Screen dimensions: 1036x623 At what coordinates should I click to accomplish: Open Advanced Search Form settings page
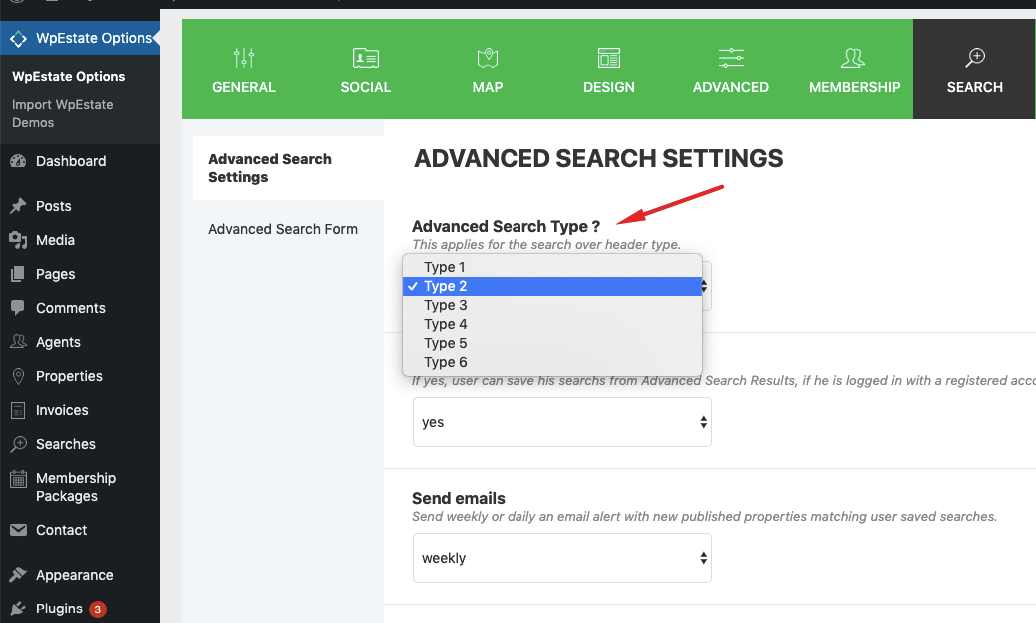(282, 229)
